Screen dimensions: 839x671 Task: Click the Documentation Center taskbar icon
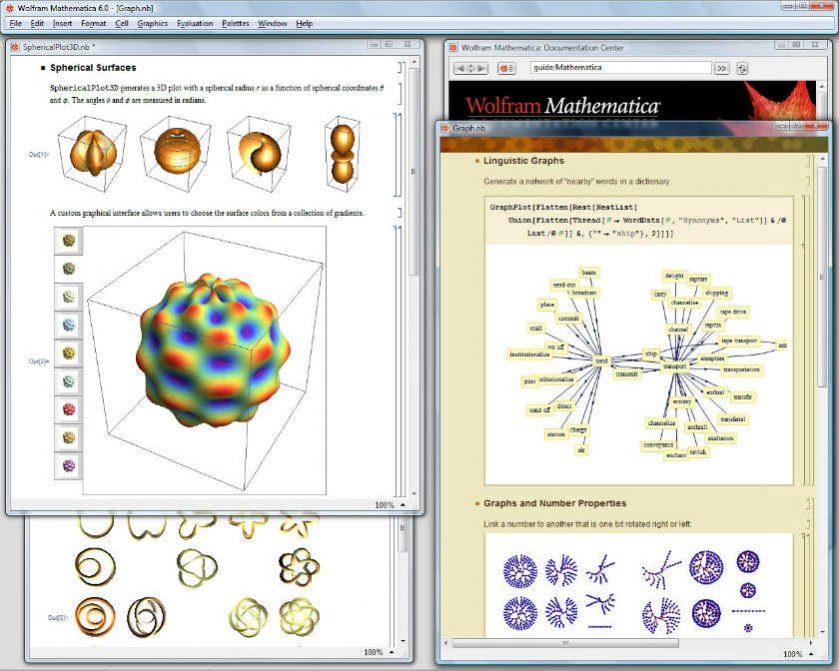click(x=453, y=47)
